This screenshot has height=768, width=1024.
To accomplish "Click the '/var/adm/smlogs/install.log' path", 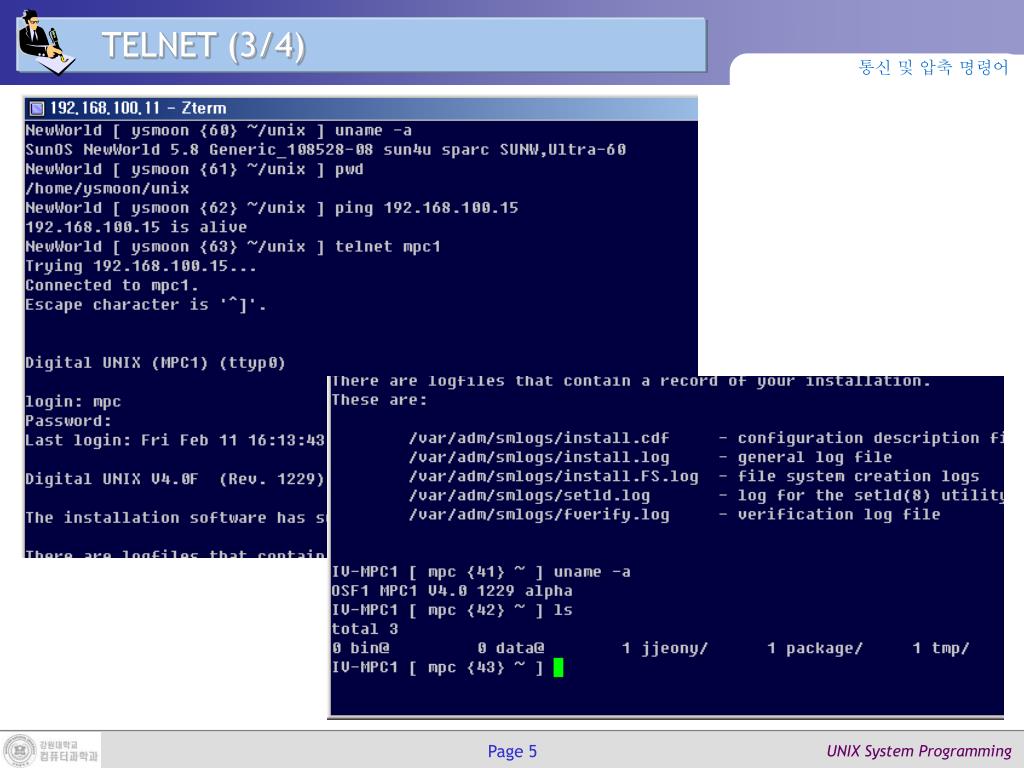I will pyautogui.click(x=539, y=457).
